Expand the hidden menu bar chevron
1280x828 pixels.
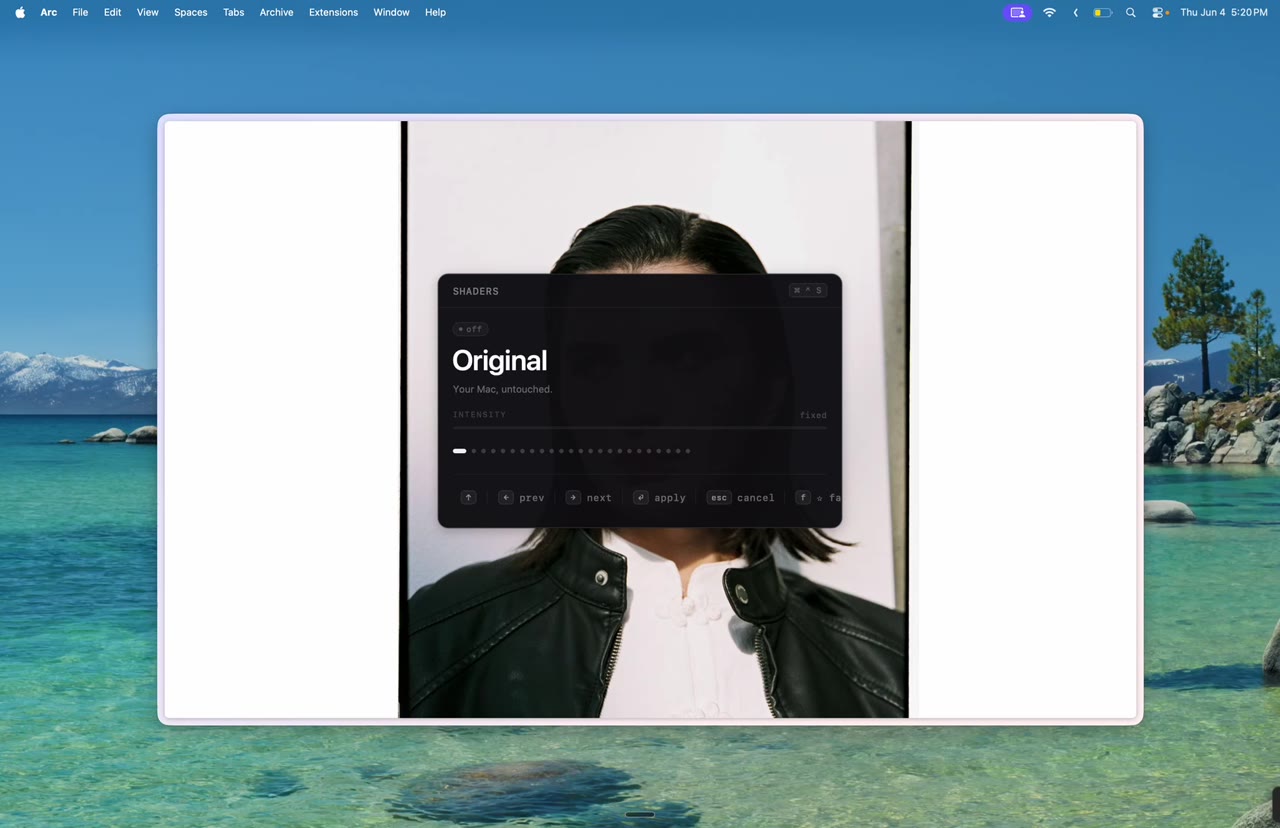pyautogui.click(x=1075, y=13)
